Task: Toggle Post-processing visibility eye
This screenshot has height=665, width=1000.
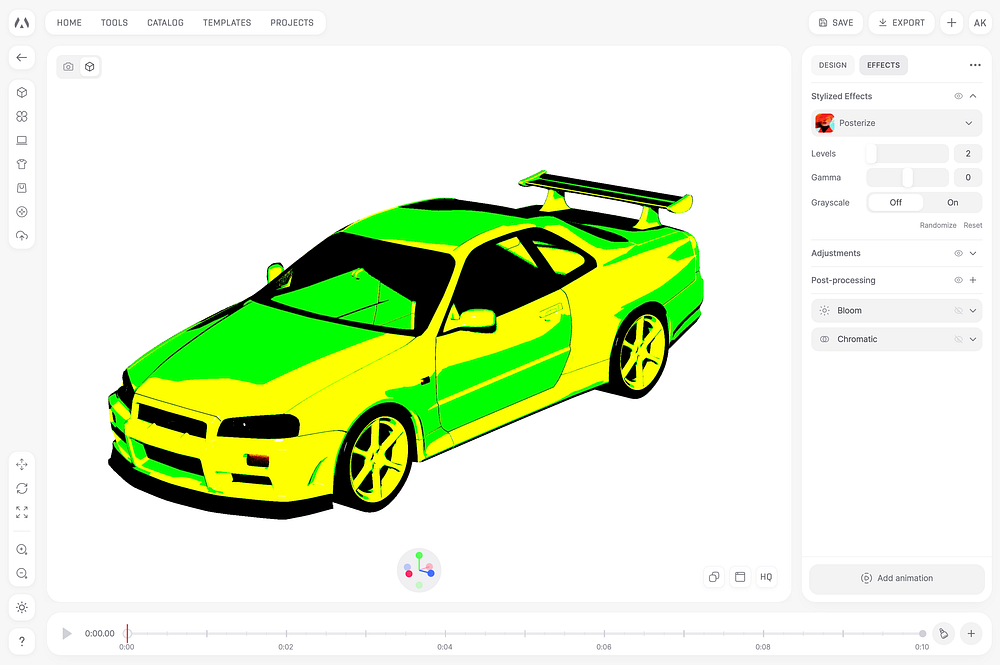Action: coord(958,280)
